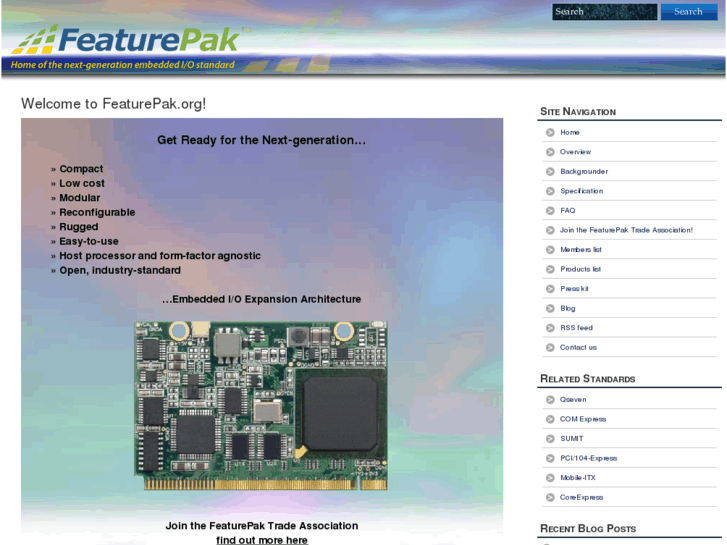Open the FAQ link

[x=568, y=210]
